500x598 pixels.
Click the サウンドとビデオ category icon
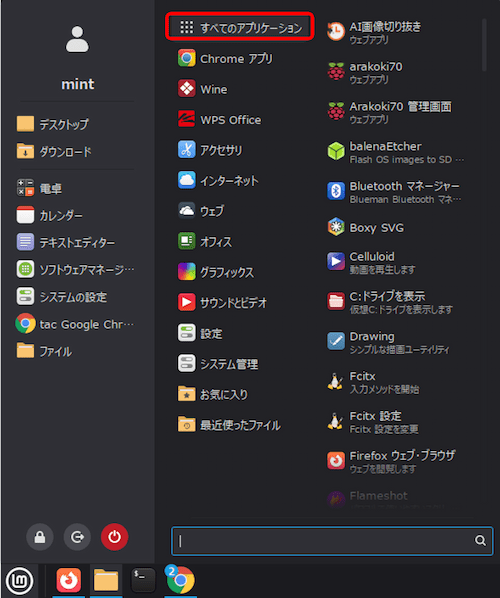(186, 302)
